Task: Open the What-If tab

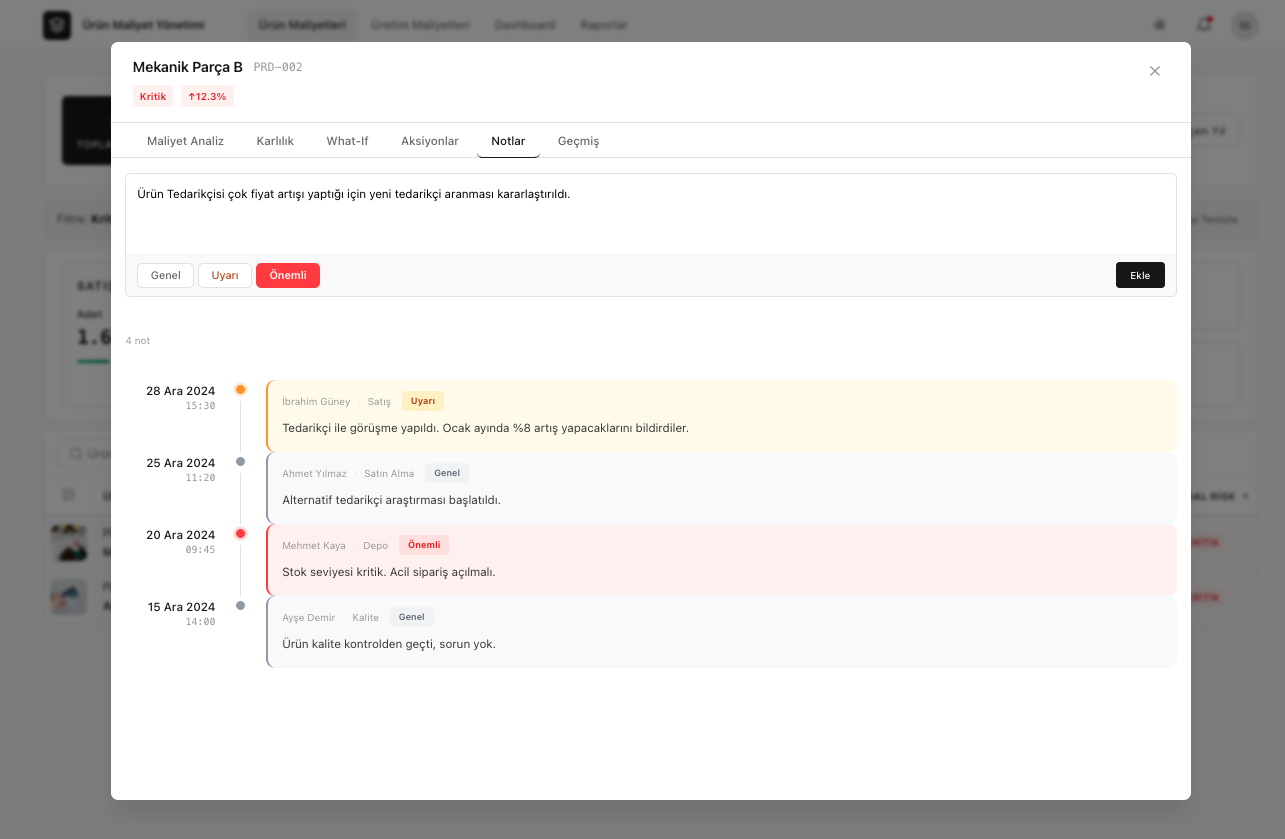Action: (x=347, y=141)
